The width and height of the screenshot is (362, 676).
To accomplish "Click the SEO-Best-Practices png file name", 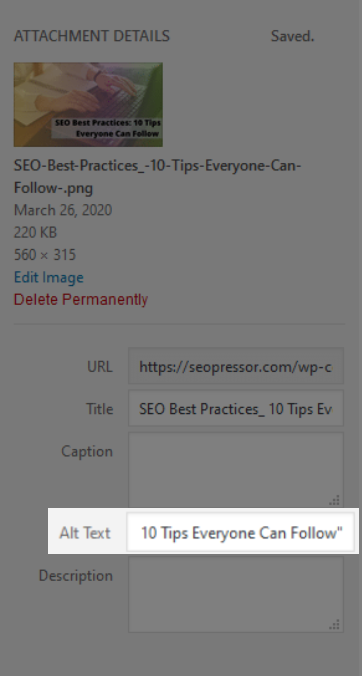I will coord(157,176).
